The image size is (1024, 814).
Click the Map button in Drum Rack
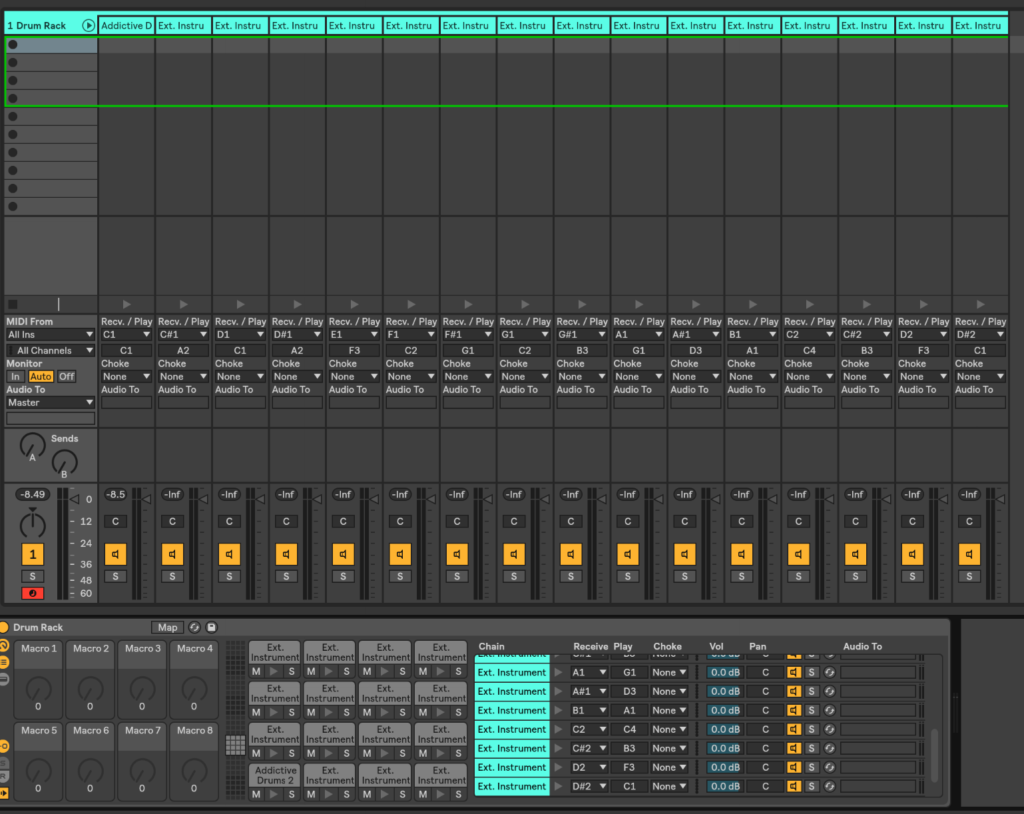click(167, 627)
